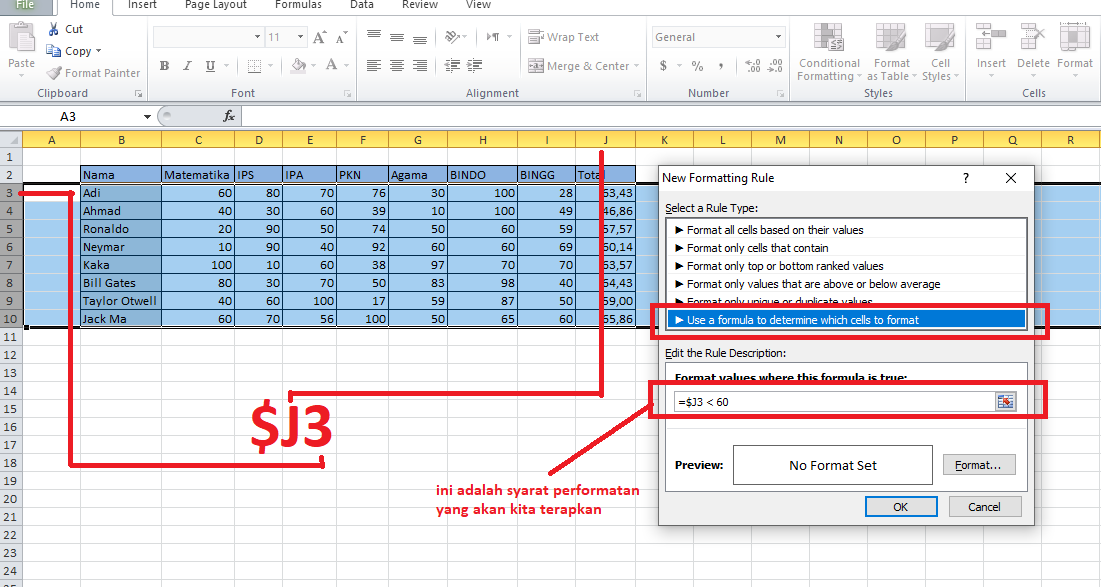Apply Percent Style
The width and height of the screenshot is (1101, 587).
tap(697, 65)
